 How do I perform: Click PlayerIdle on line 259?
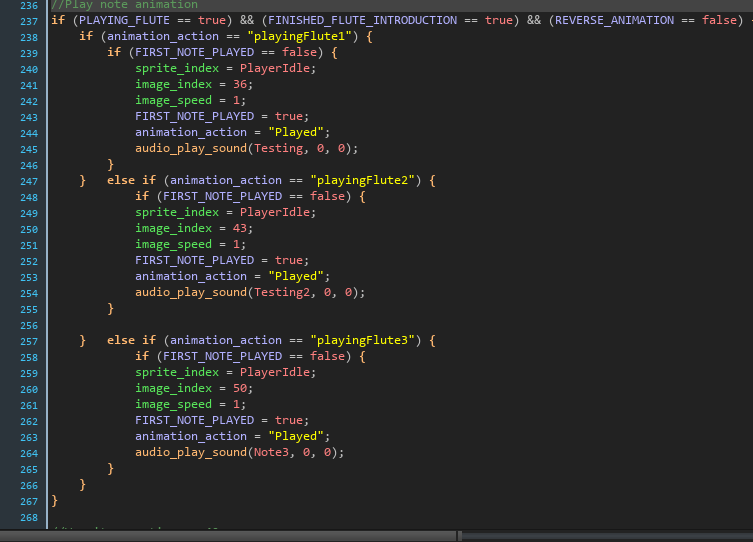(x=275, y=372)
